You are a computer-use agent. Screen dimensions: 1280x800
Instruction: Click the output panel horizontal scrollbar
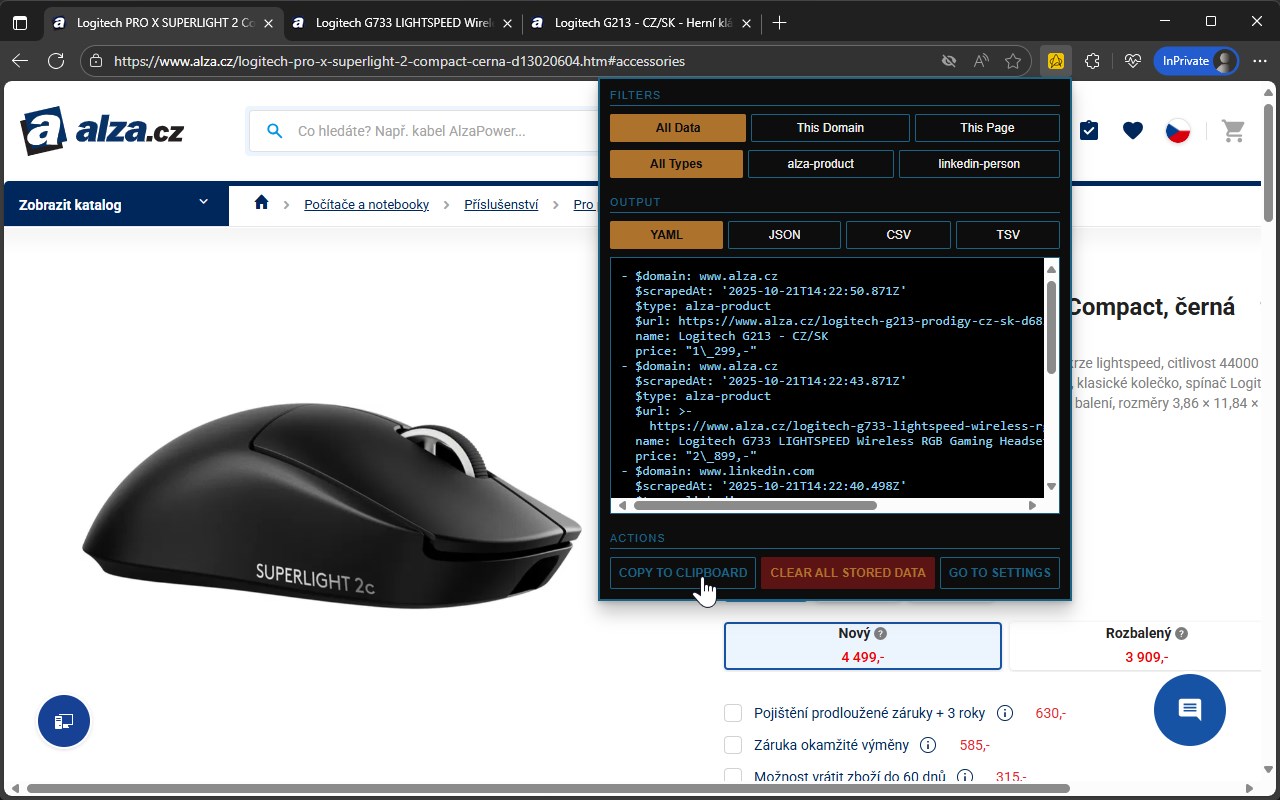click(x=755, y=505)
